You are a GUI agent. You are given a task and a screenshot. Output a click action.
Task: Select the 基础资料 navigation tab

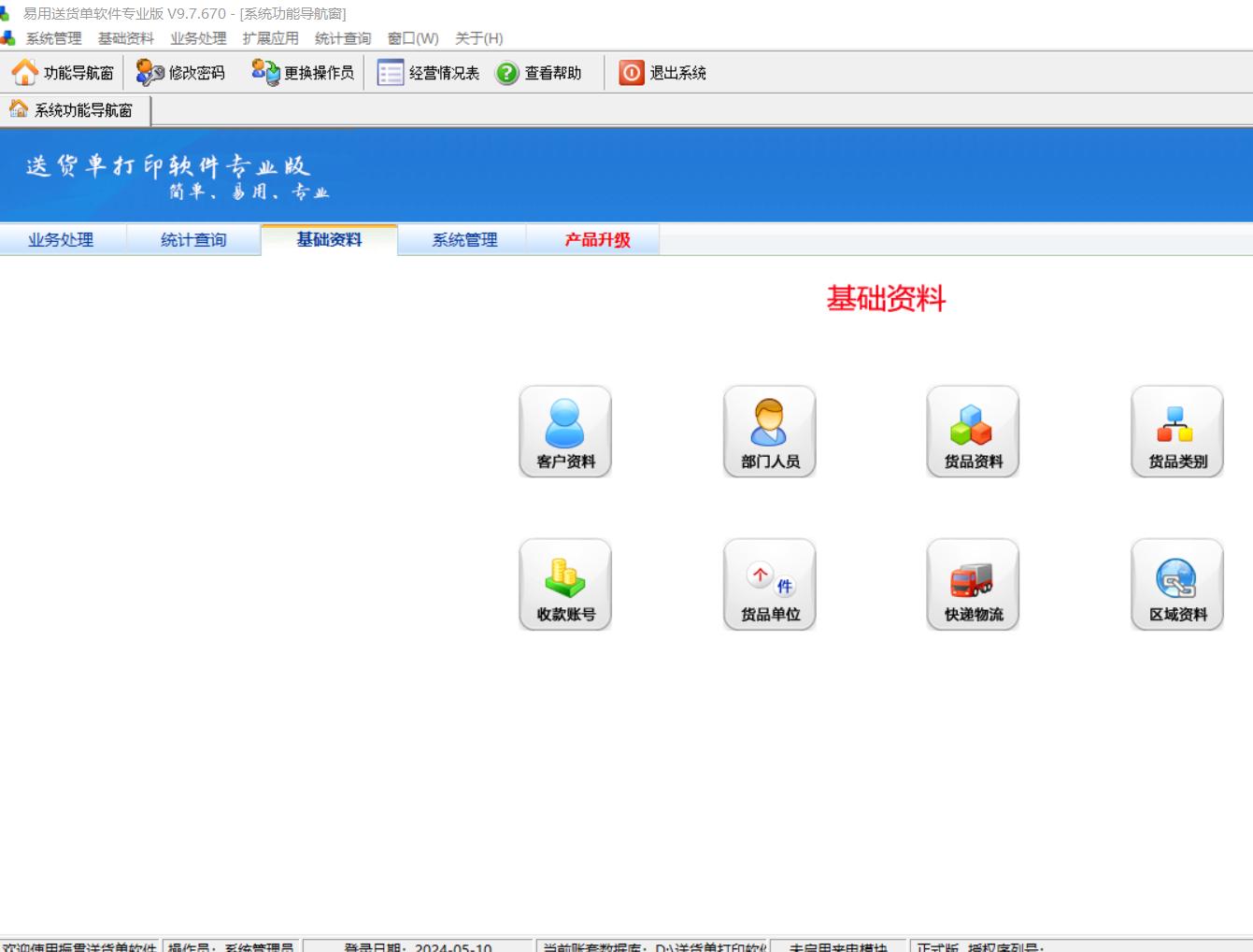point(329,239)
